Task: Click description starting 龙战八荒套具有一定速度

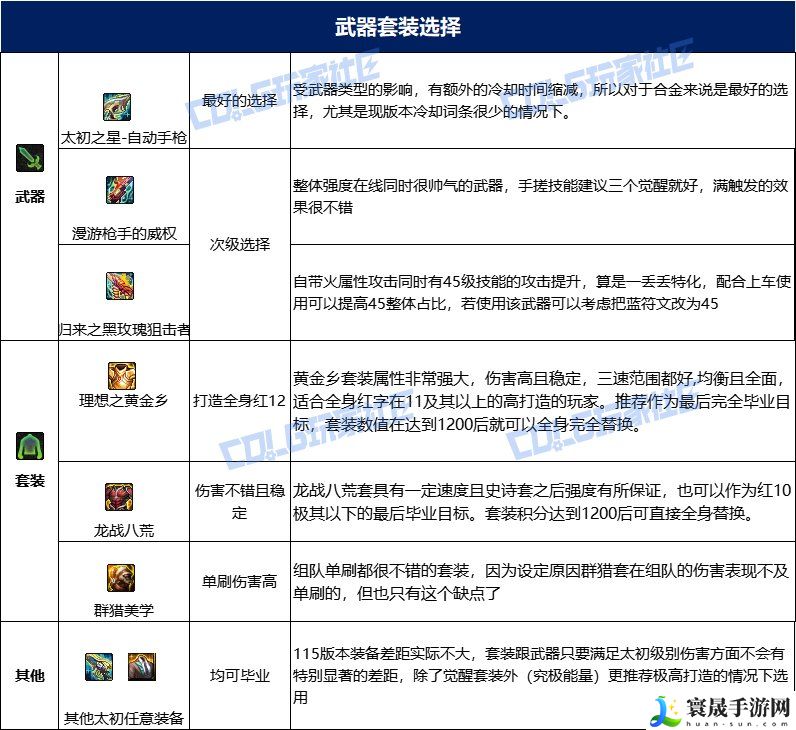Action: click(x=542, y=502)
